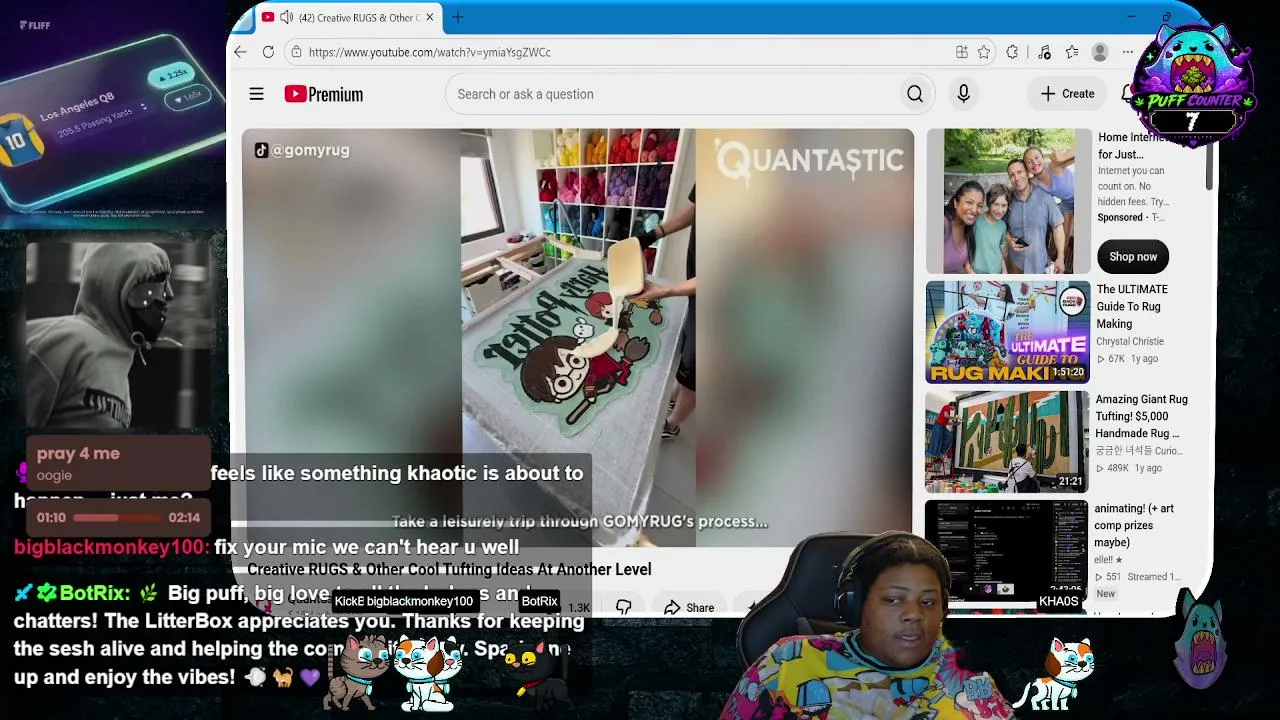The height and width of the screenshot is (720, 1280).
Task: Open the favorites list icon
Action: coord(1072,52)
